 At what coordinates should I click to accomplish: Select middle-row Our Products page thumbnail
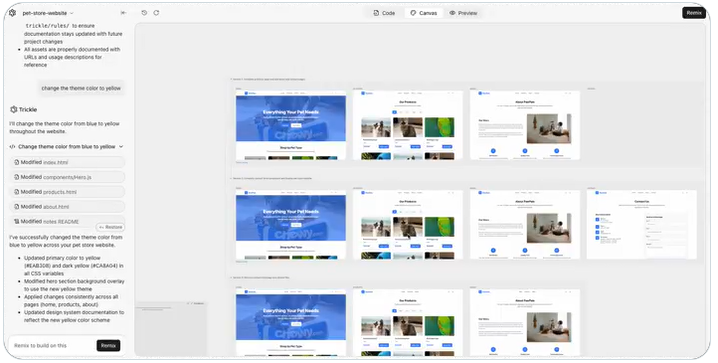click(408, 225)
